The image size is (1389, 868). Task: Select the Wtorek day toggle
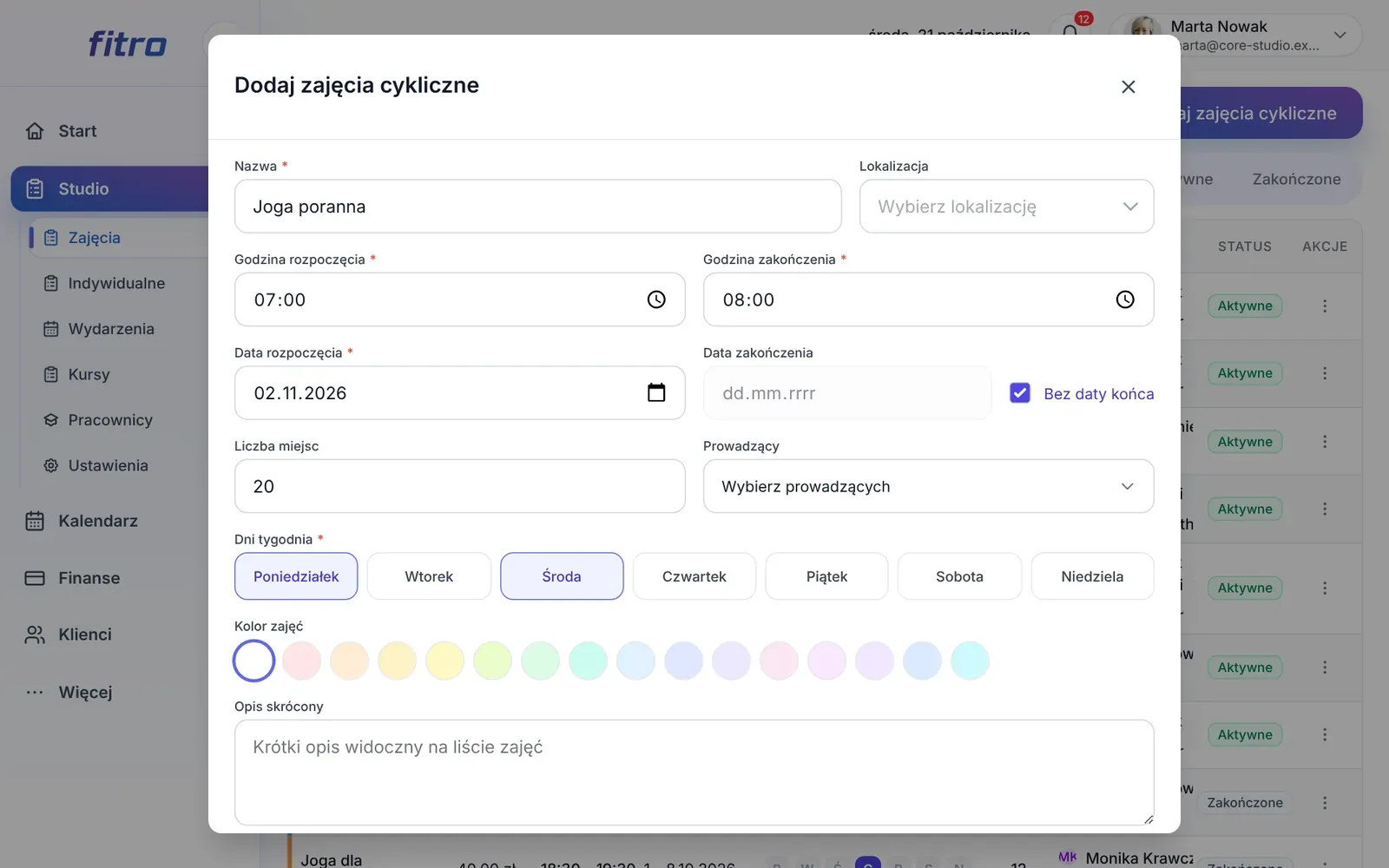point(429,576)
